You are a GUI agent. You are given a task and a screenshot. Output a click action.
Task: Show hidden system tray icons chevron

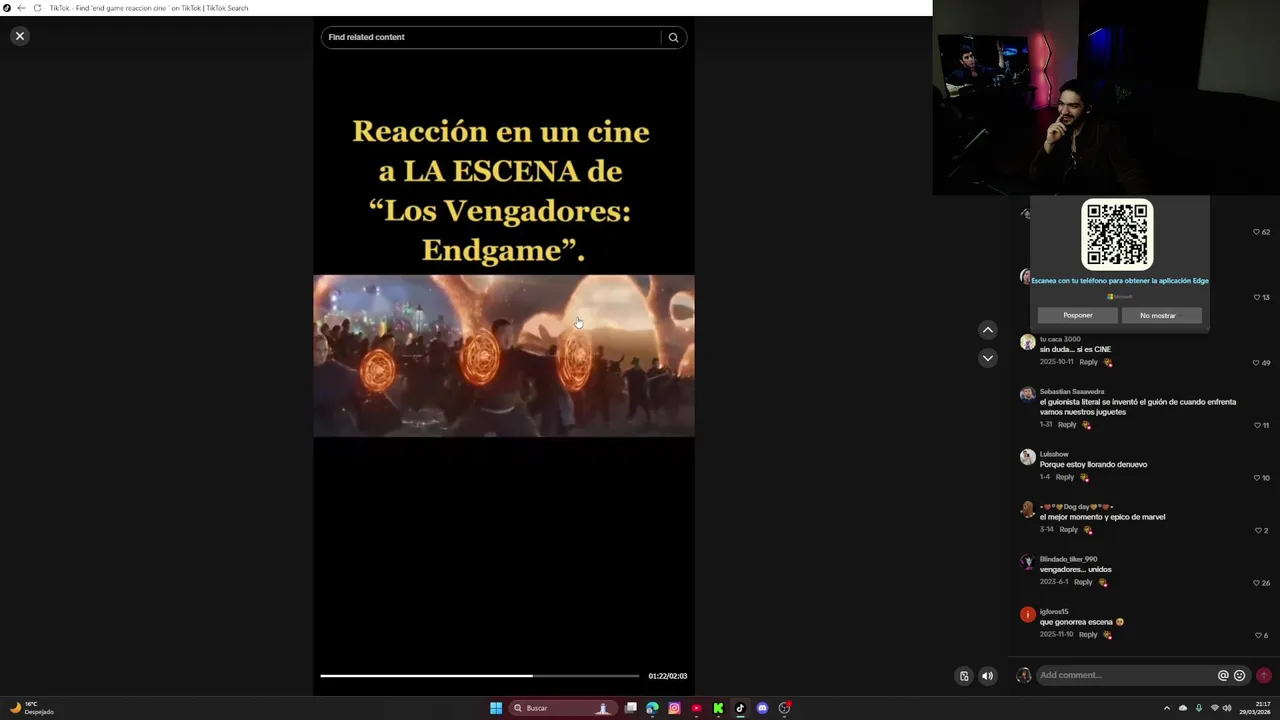tap(1166, 708)
